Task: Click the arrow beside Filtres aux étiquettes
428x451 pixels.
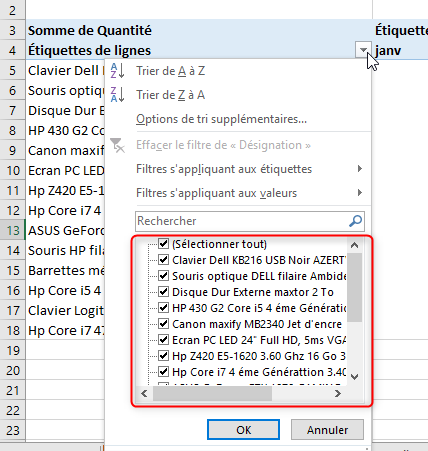Action: 360,169
